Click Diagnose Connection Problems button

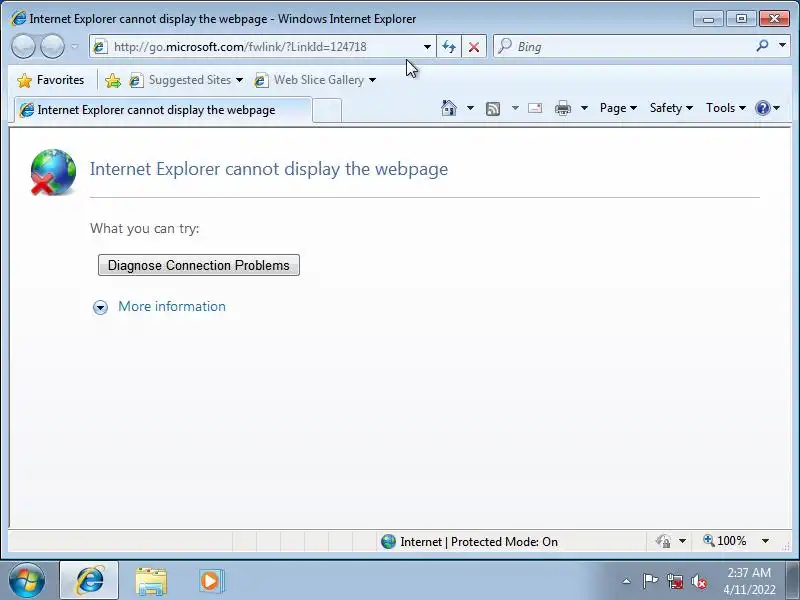click(x=199, y=265)
